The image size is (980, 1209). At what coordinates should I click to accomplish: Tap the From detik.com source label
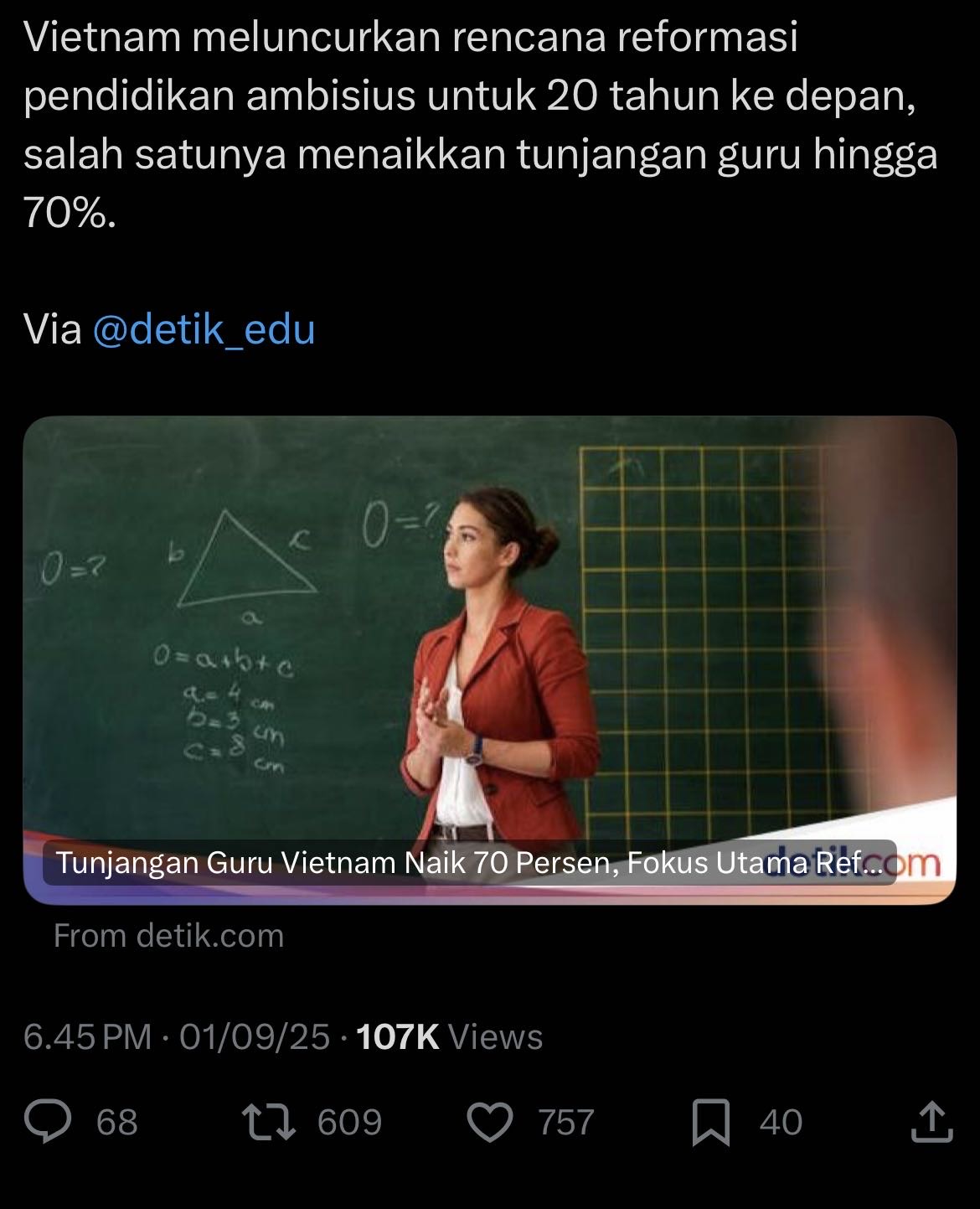point(169,935)
